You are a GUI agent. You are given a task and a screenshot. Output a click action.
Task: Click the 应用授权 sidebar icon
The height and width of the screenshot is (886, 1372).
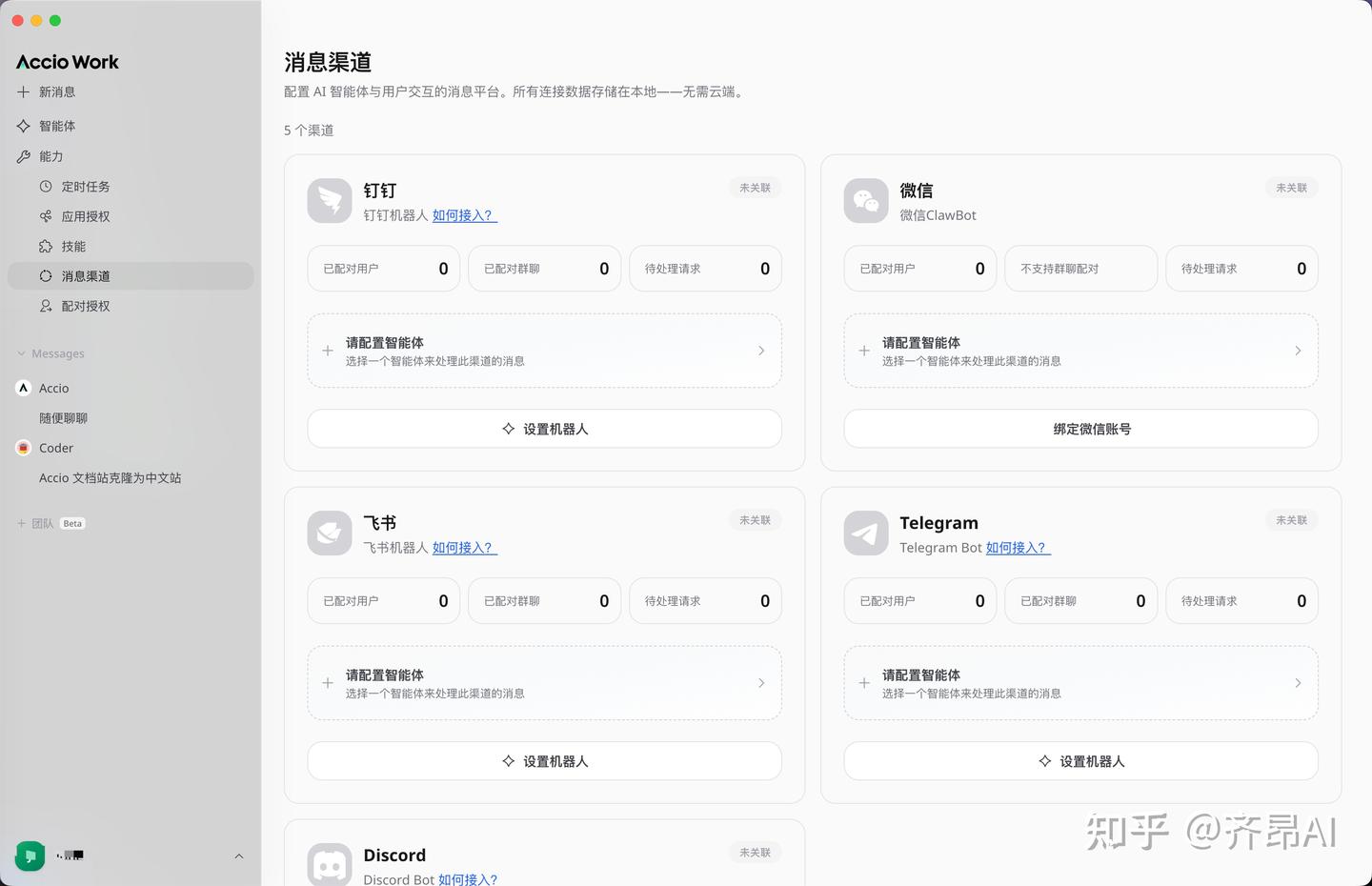click(x=46, y=216)
